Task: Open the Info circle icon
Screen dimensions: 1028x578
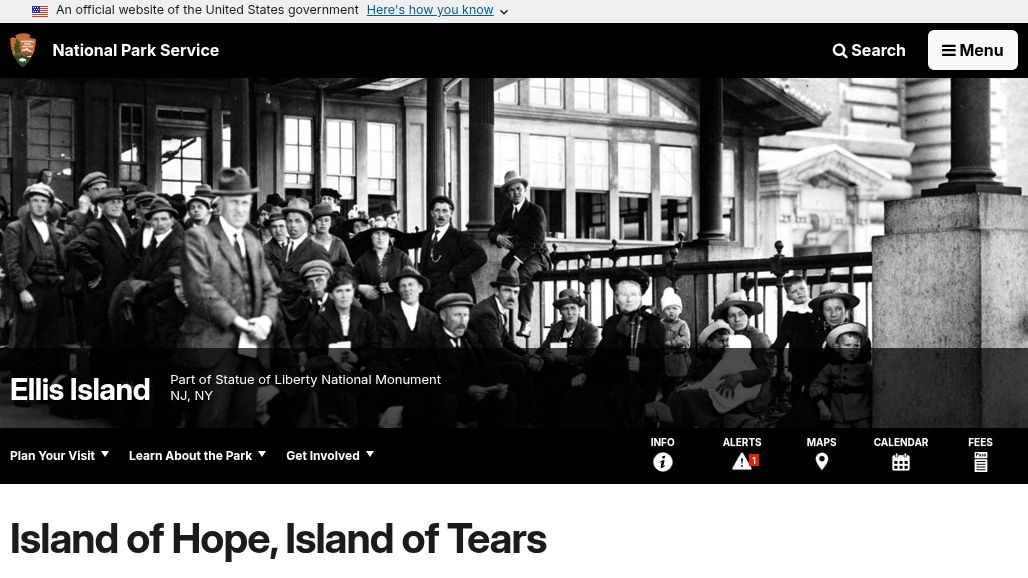Action: point(662,463)
